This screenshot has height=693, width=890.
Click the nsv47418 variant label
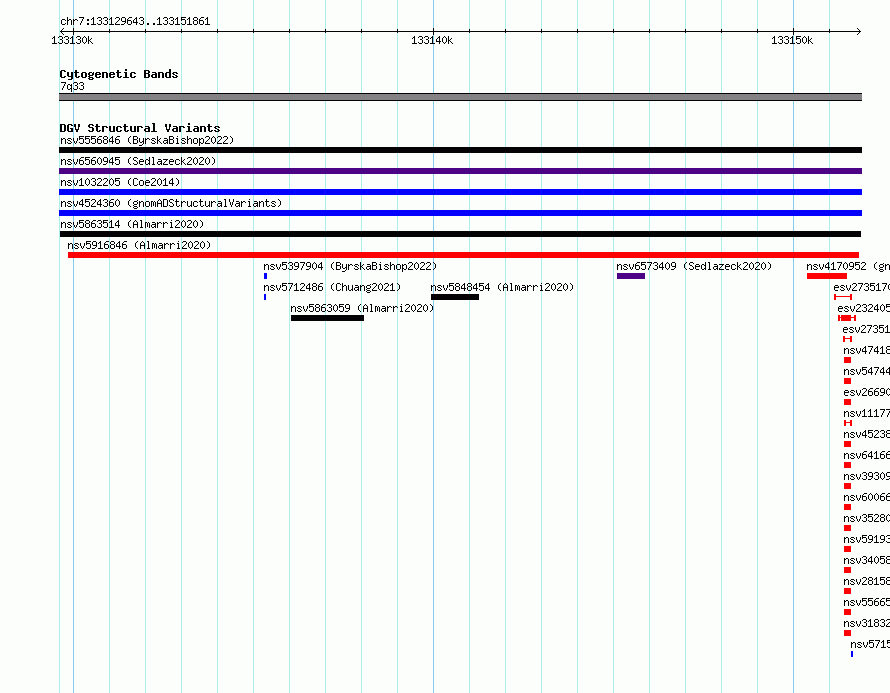coord(867,350)
